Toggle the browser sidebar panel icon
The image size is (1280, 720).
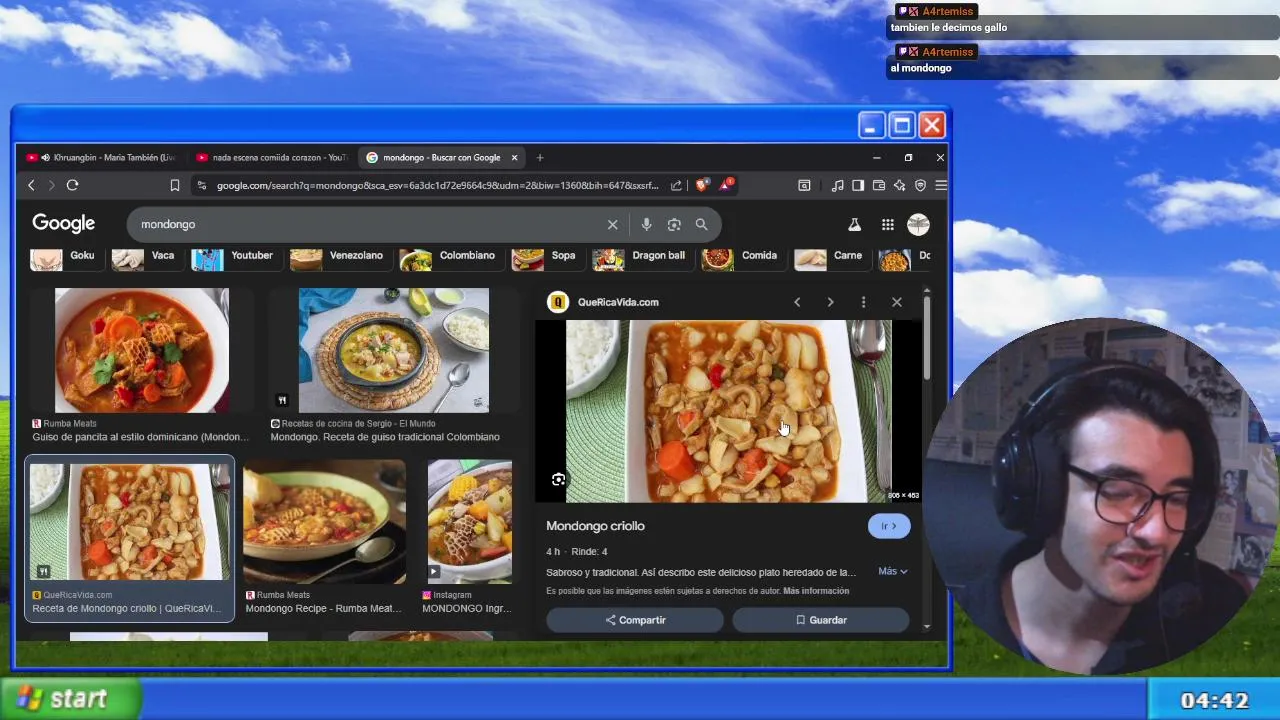[858, 185]
